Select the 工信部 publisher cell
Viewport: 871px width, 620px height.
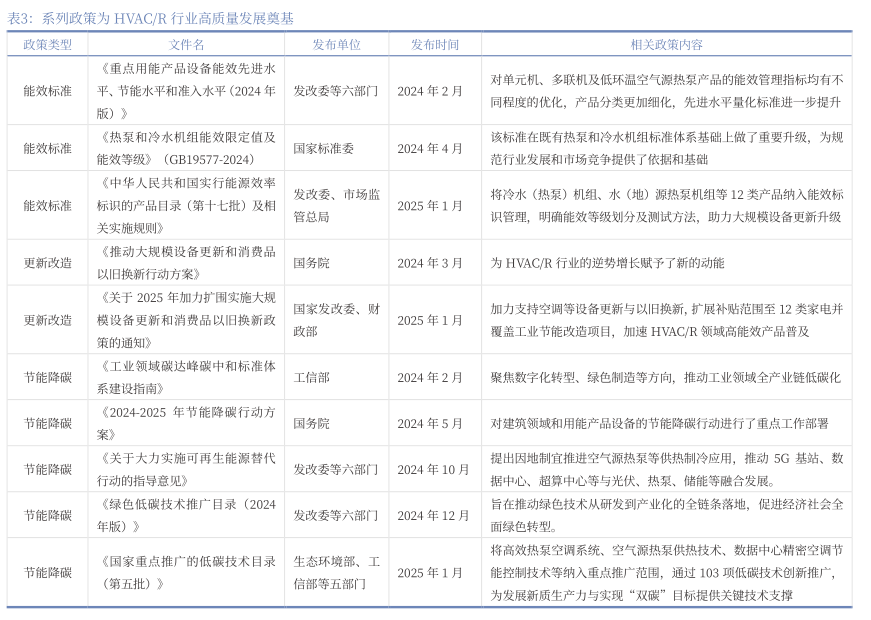(x=311, y=377)
